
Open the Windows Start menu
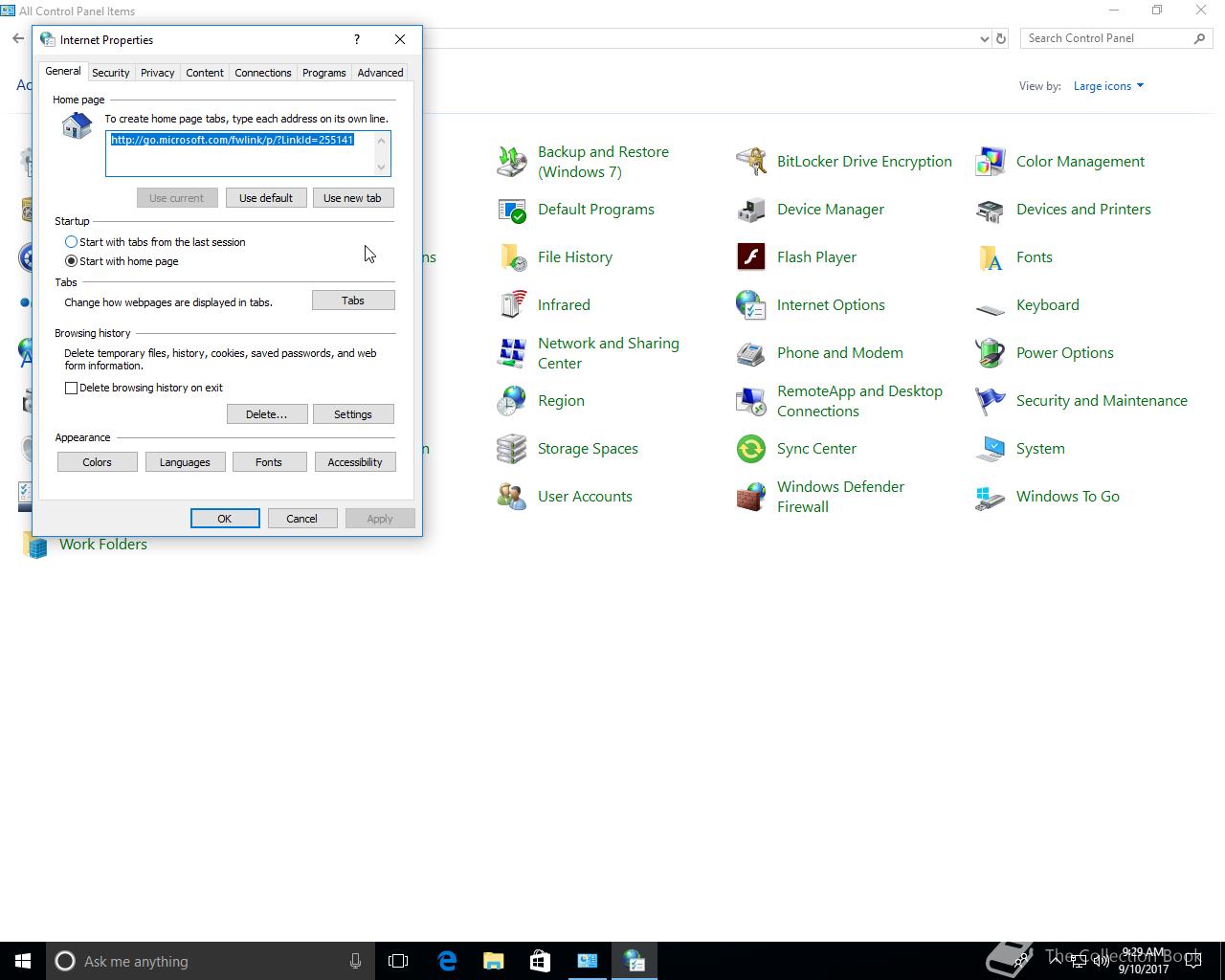tap(23, 961)
